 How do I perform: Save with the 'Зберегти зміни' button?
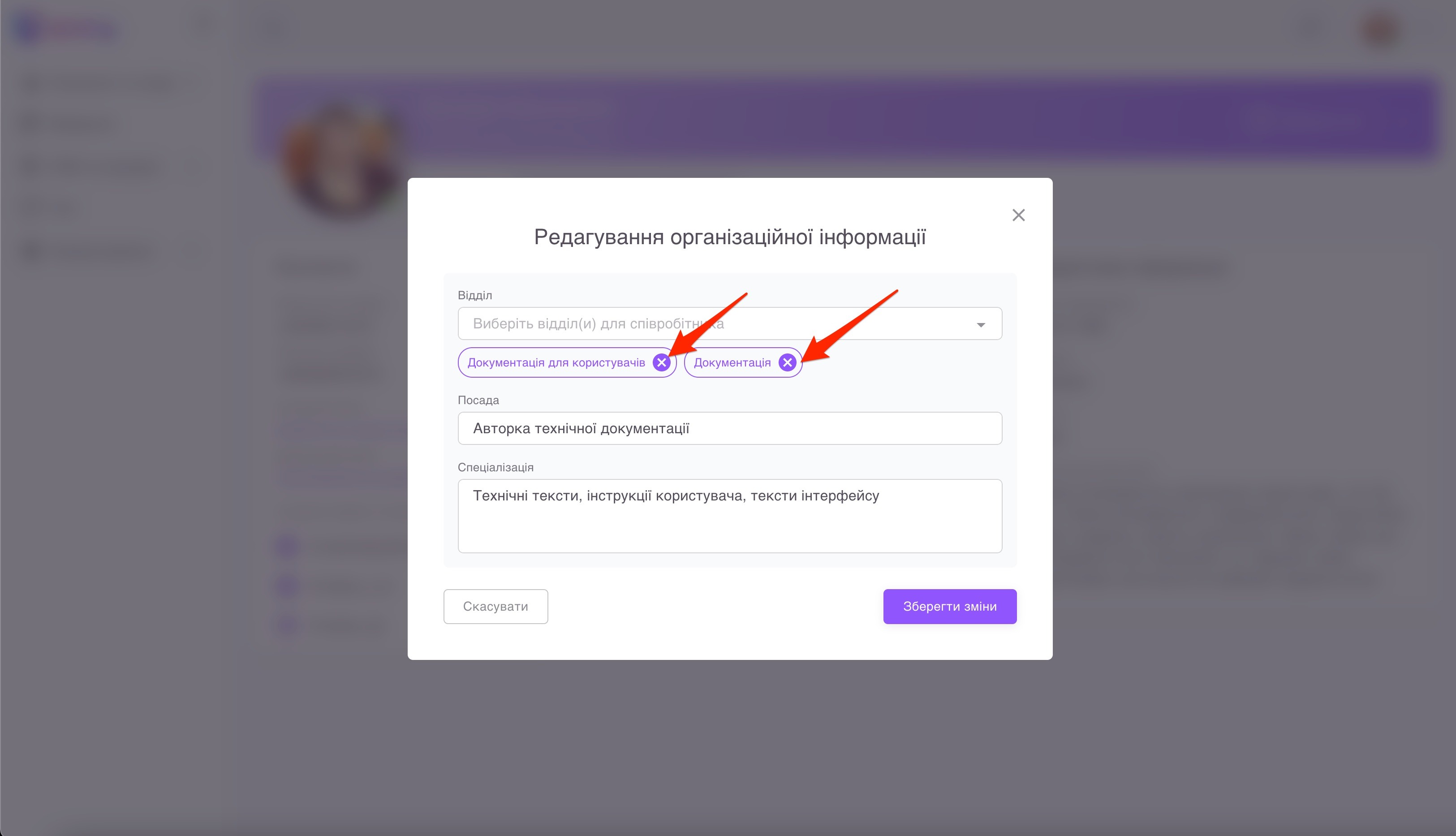950,606
